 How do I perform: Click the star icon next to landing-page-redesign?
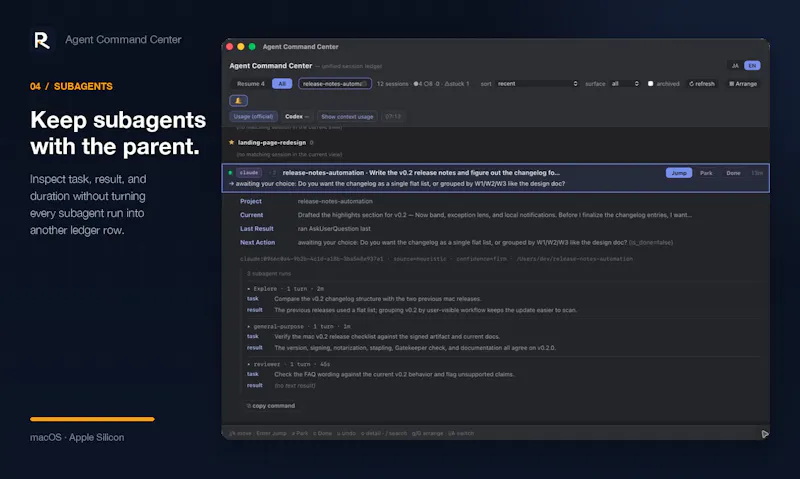pos(232,142)
